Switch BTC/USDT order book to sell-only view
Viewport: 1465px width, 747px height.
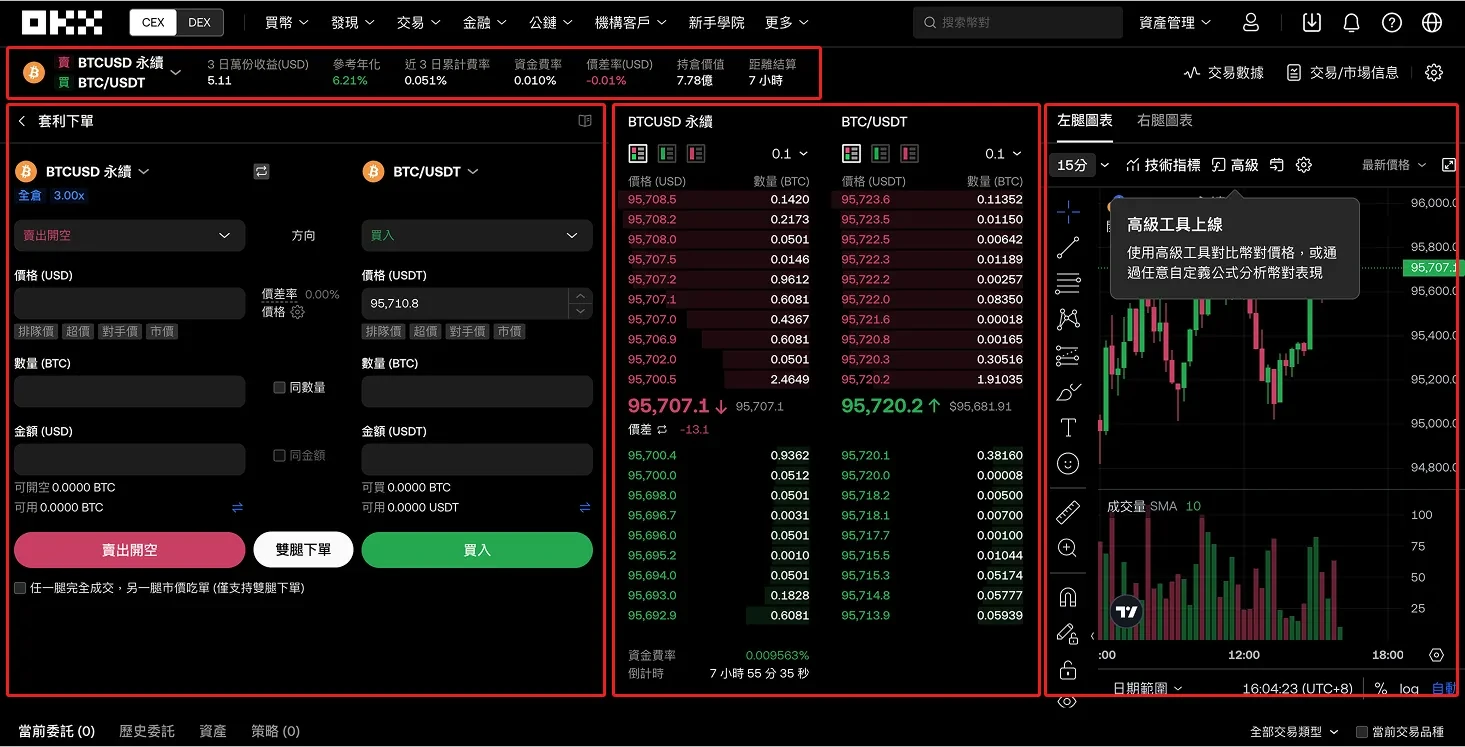909,153
